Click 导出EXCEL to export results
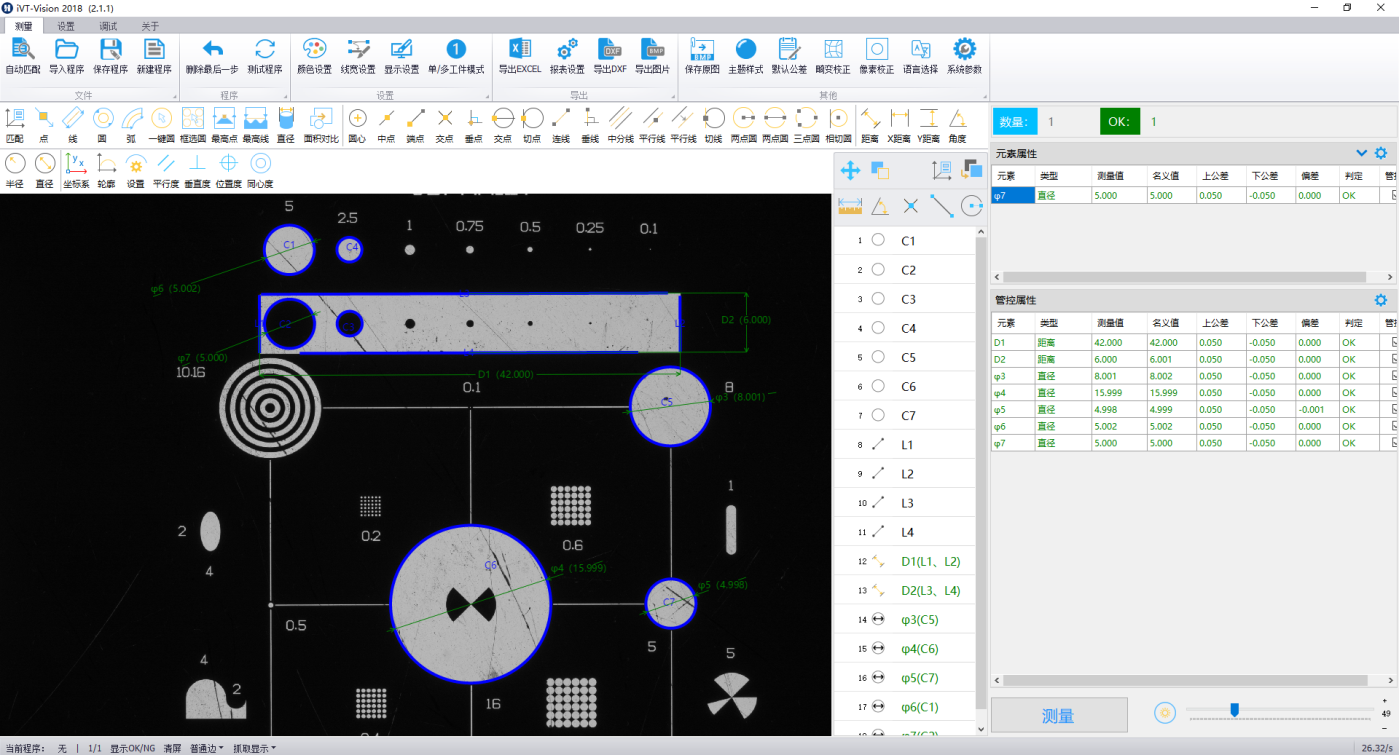 point(519,54)
